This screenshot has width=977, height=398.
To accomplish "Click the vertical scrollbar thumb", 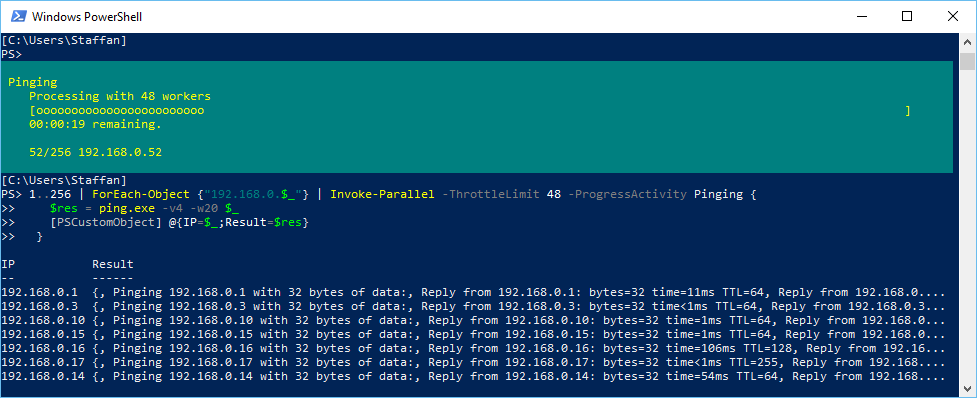I will pos(968,62).
